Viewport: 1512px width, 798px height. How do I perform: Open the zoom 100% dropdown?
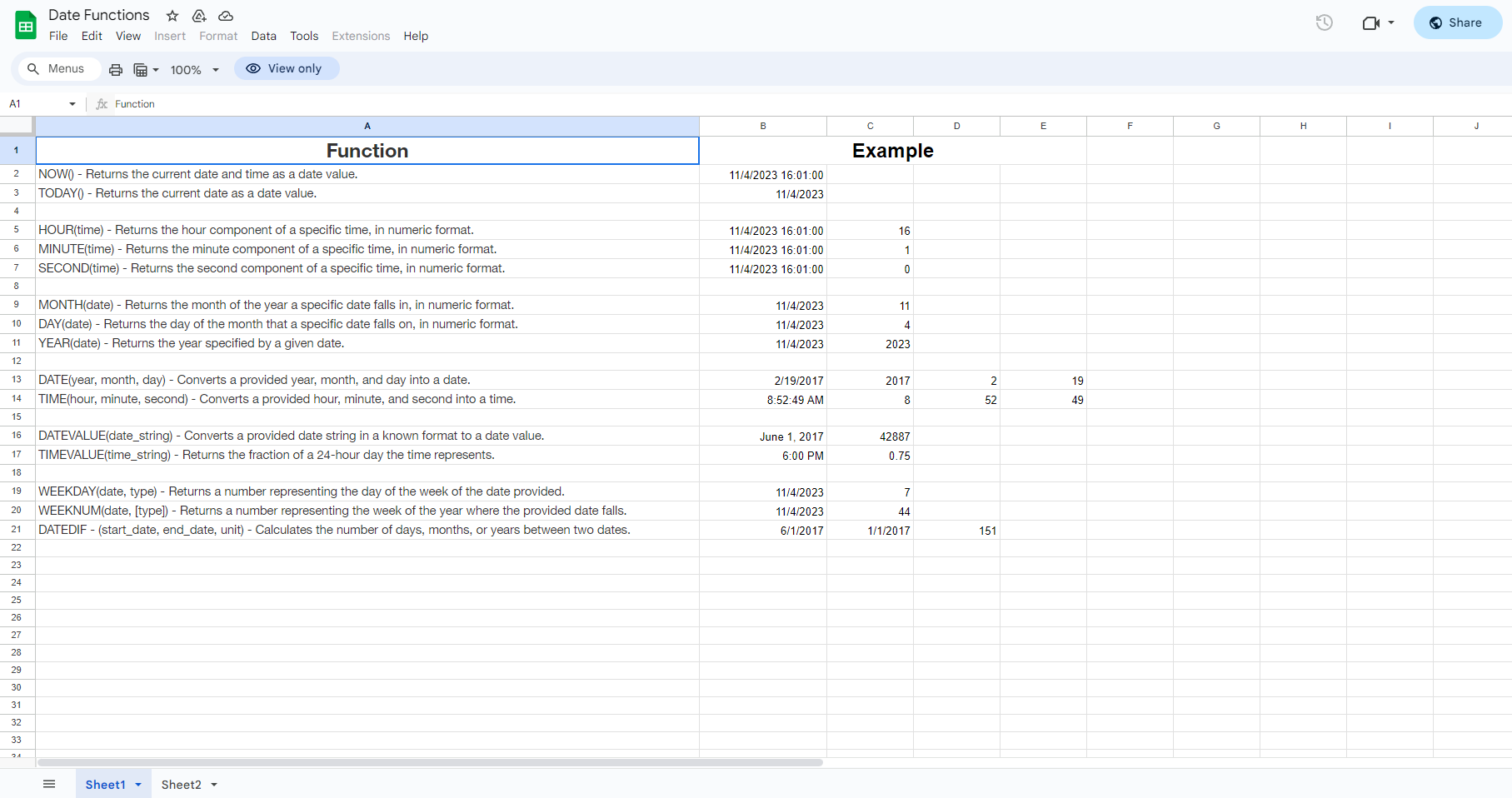pyautogui.click(x=195, y=70)
